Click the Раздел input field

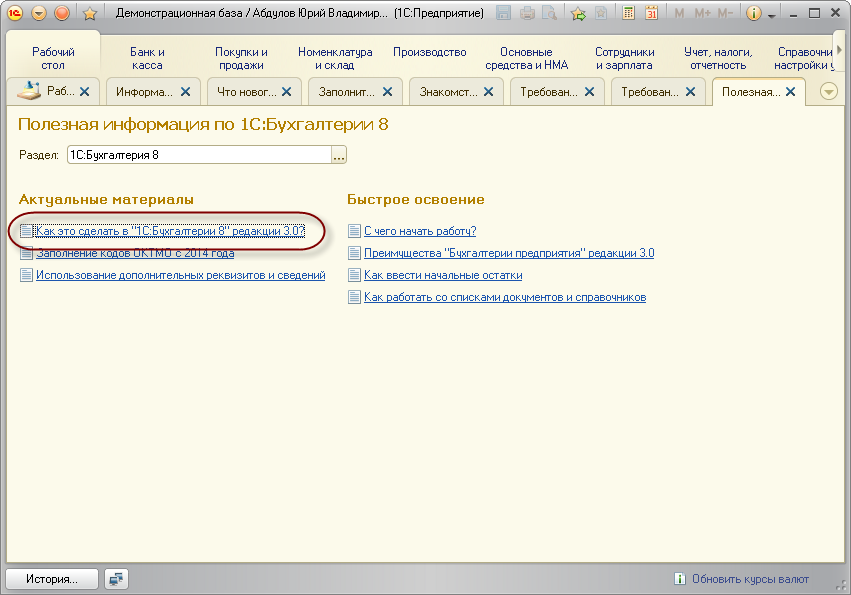(199, 155)
